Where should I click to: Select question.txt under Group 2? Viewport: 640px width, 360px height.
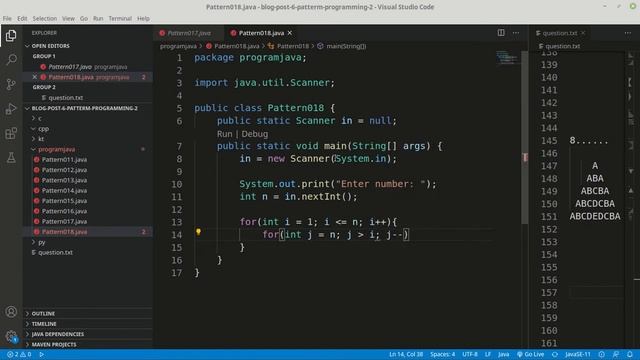pos(65,98)
